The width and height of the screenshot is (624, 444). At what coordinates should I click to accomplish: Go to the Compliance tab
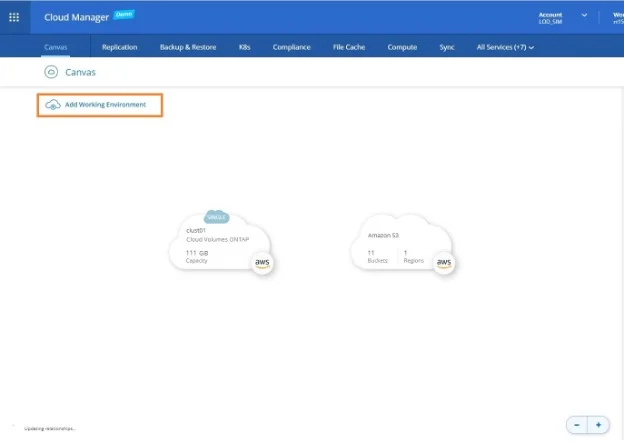(x=291, y=47)
